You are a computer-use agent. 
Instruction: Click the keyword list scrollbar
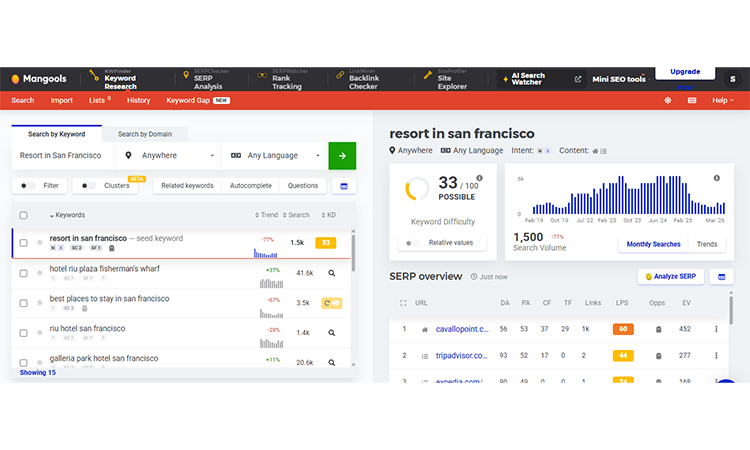click(x=353, y=252)
